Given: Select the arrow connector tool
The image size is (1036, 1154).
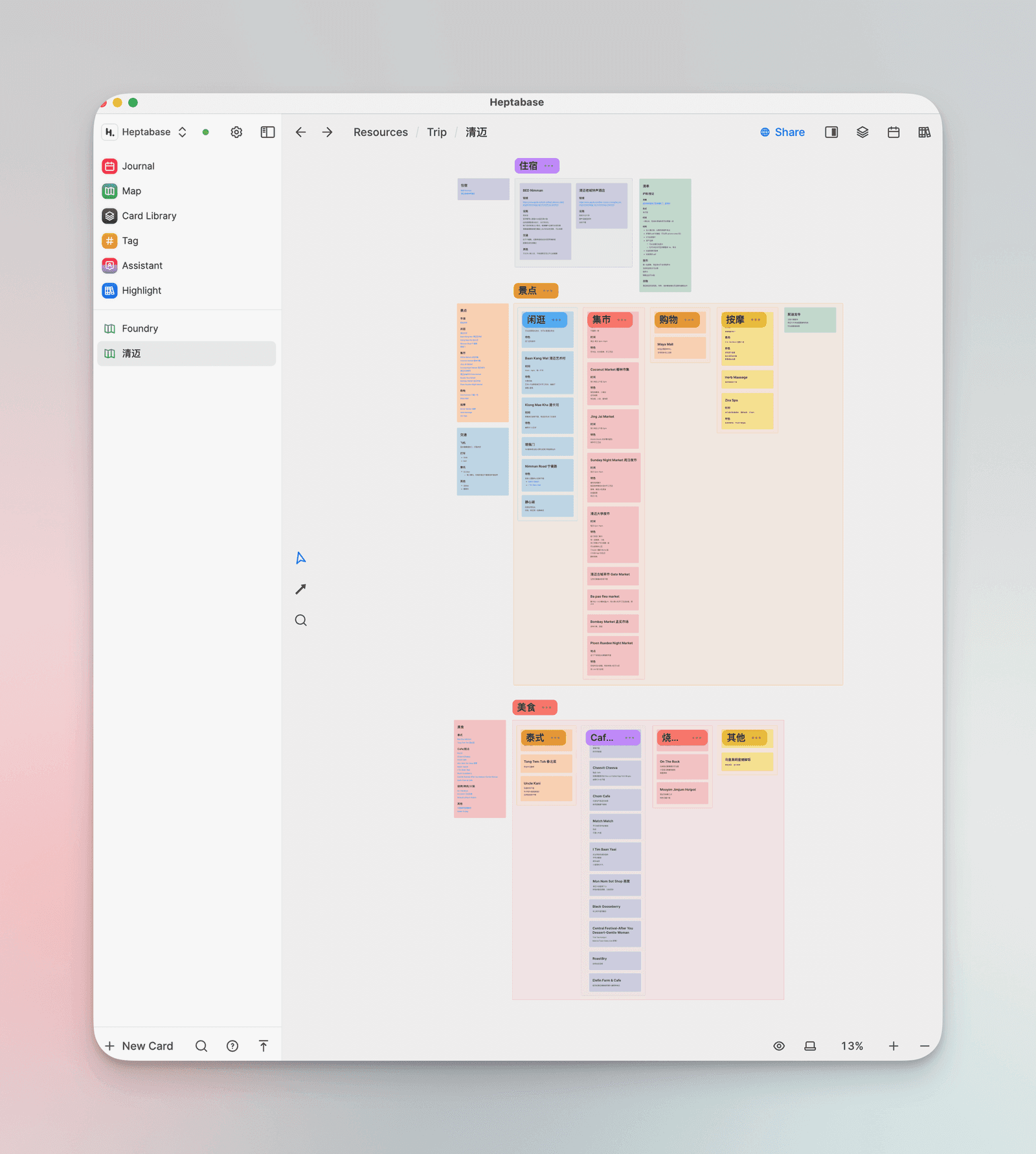Looking at the screenshot, I should coord(300,589).
